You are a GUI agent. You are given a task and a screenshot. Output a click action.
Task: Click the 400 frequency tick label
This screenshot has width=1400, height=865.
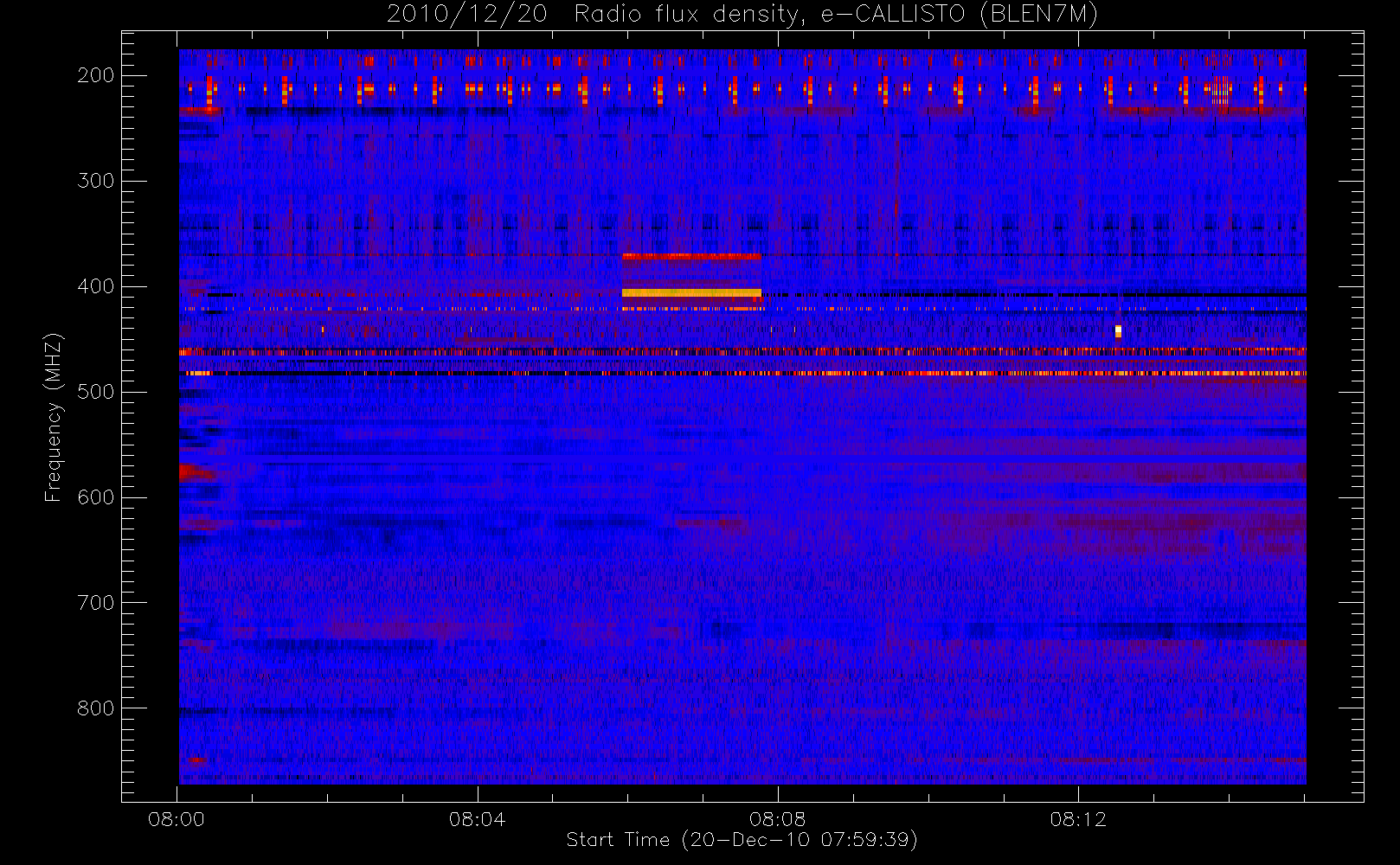[x=95, y=286]
